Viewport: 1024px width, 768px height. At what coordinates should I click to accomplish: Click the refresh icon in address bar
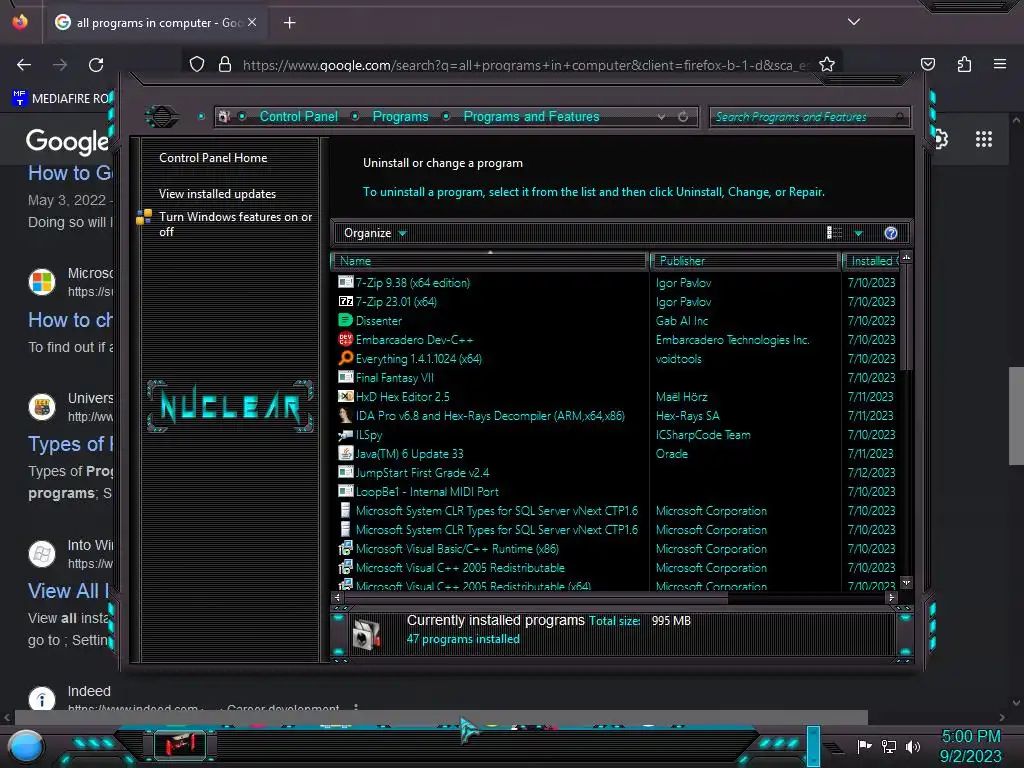683,116
